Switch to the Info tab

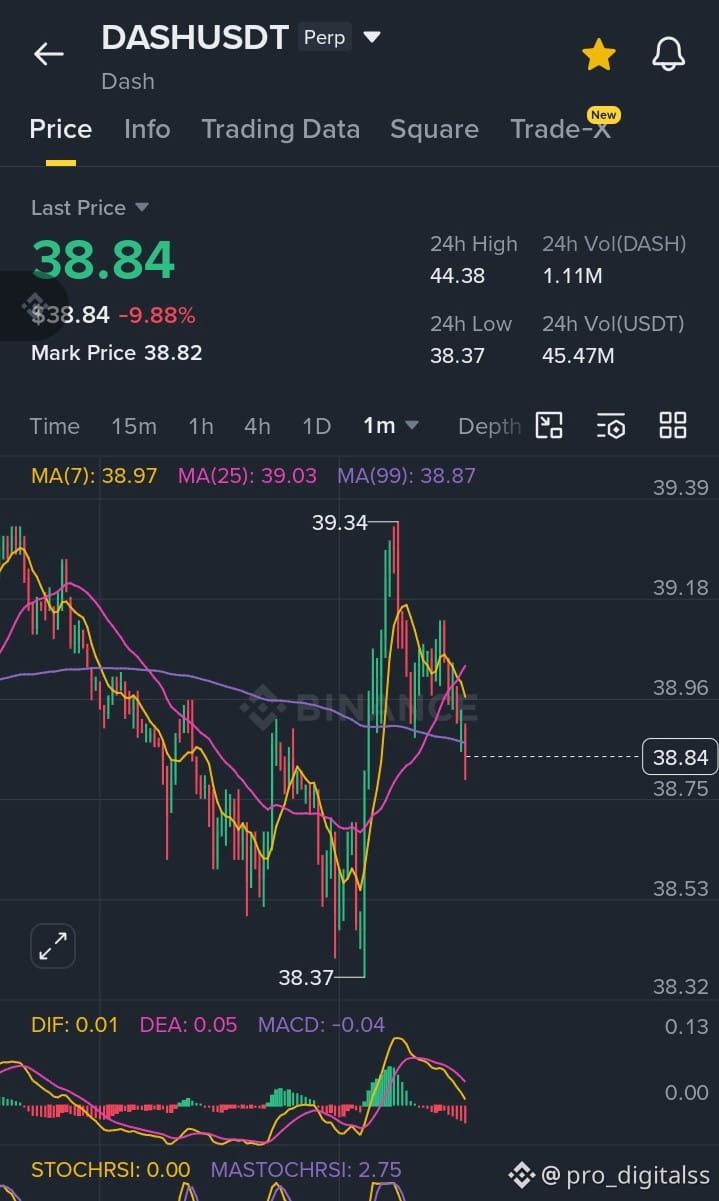click(147, 129)
